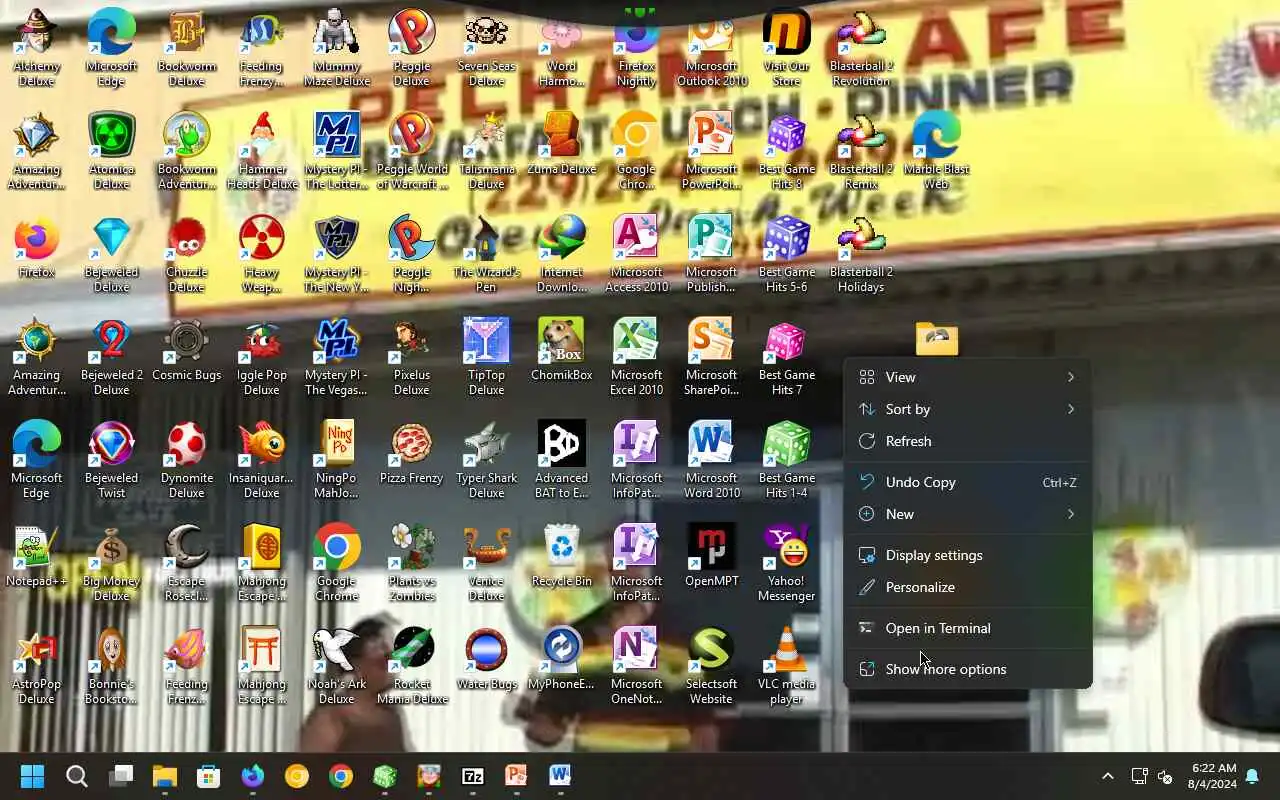Click Show more options menu entry

tap(967, 669)
